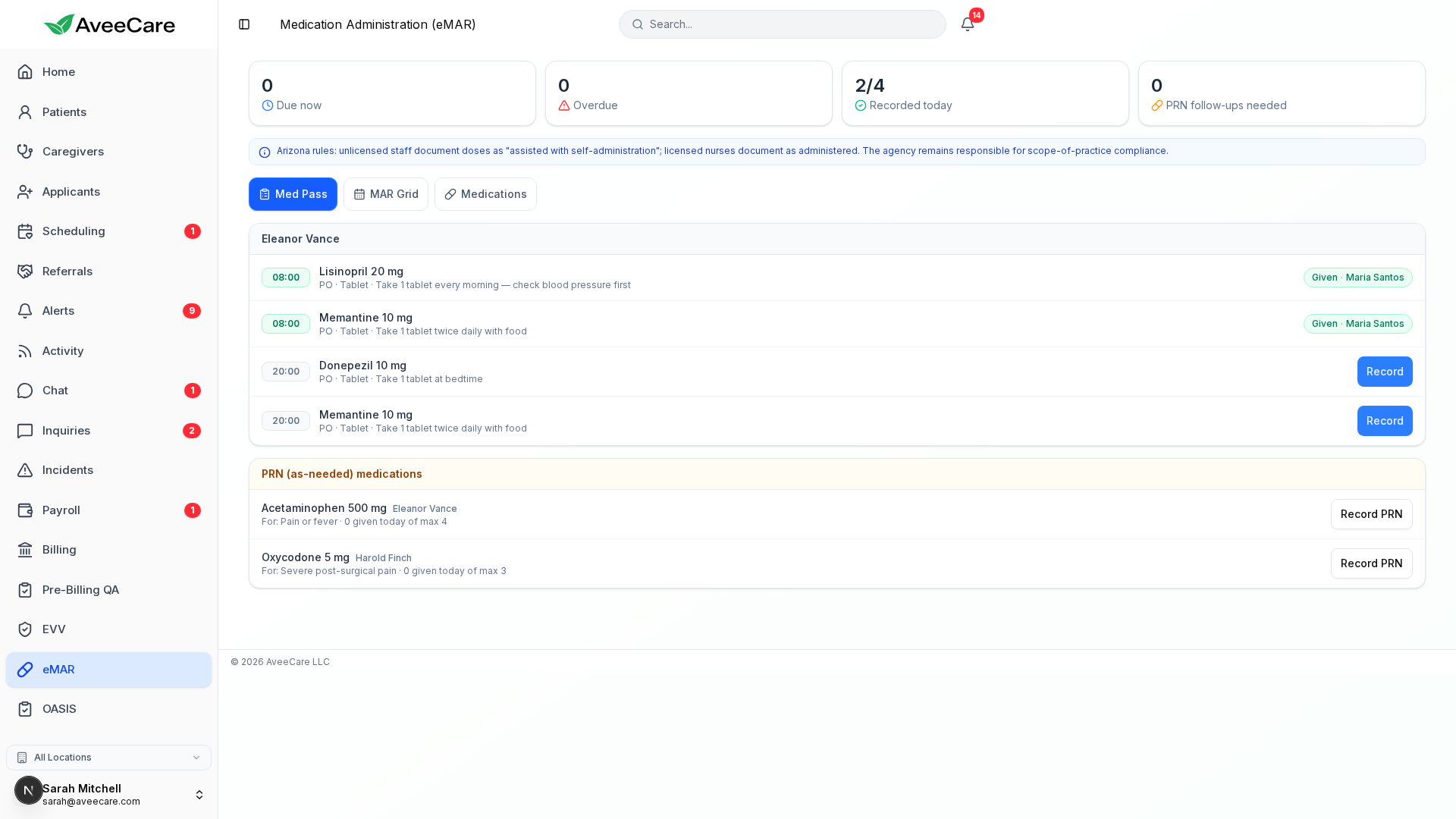Viewport: 1456px width, 819px height.
Task: Open the Payroll sidebar item
Action: tap(108, 510)
